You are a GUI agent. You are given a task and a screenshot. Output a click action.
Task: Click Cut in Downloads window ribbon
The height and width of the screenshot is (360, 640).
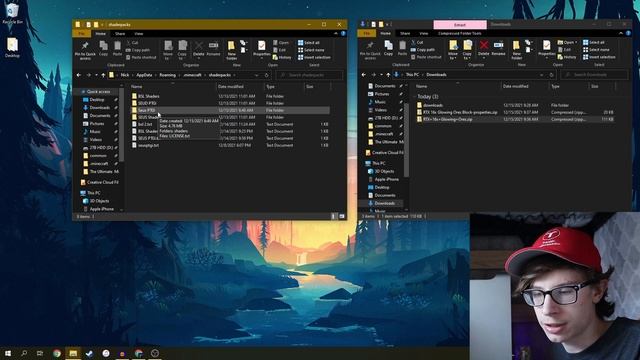(x=418, y=42)
